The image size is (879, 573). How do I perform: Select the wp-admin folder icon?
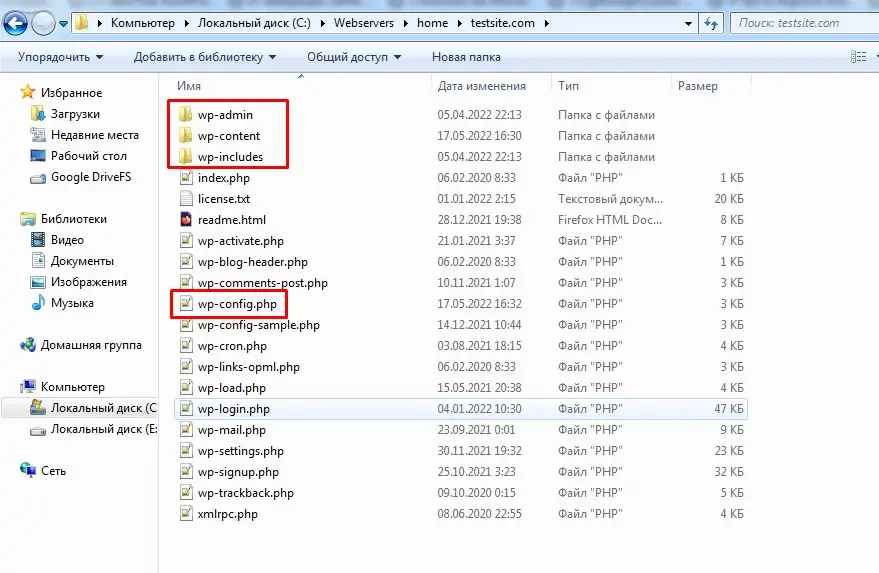pos(186,114)
